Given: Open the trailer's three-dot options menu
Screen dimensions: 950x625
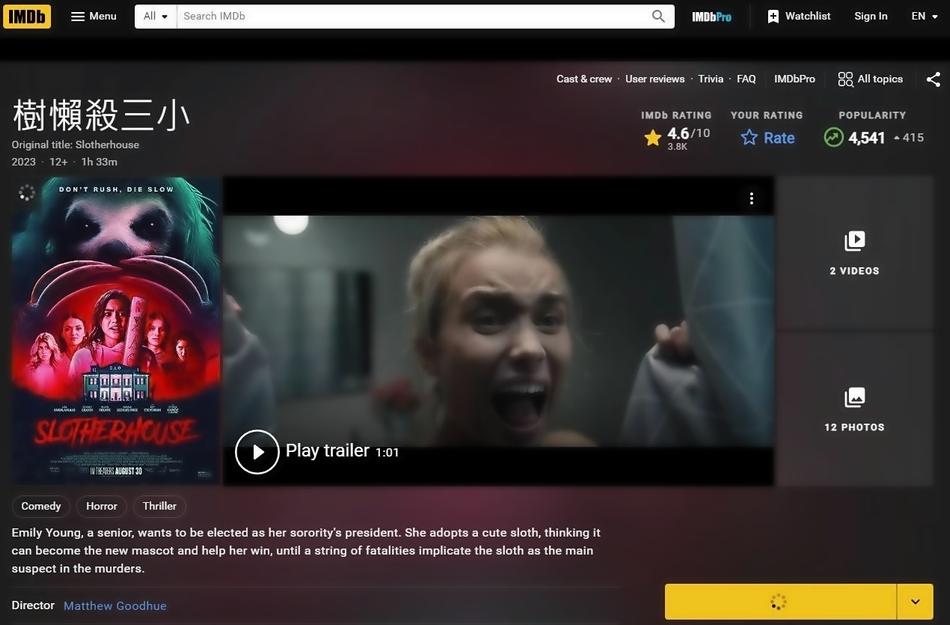Looking at the screenshot, I should point(751,199).
